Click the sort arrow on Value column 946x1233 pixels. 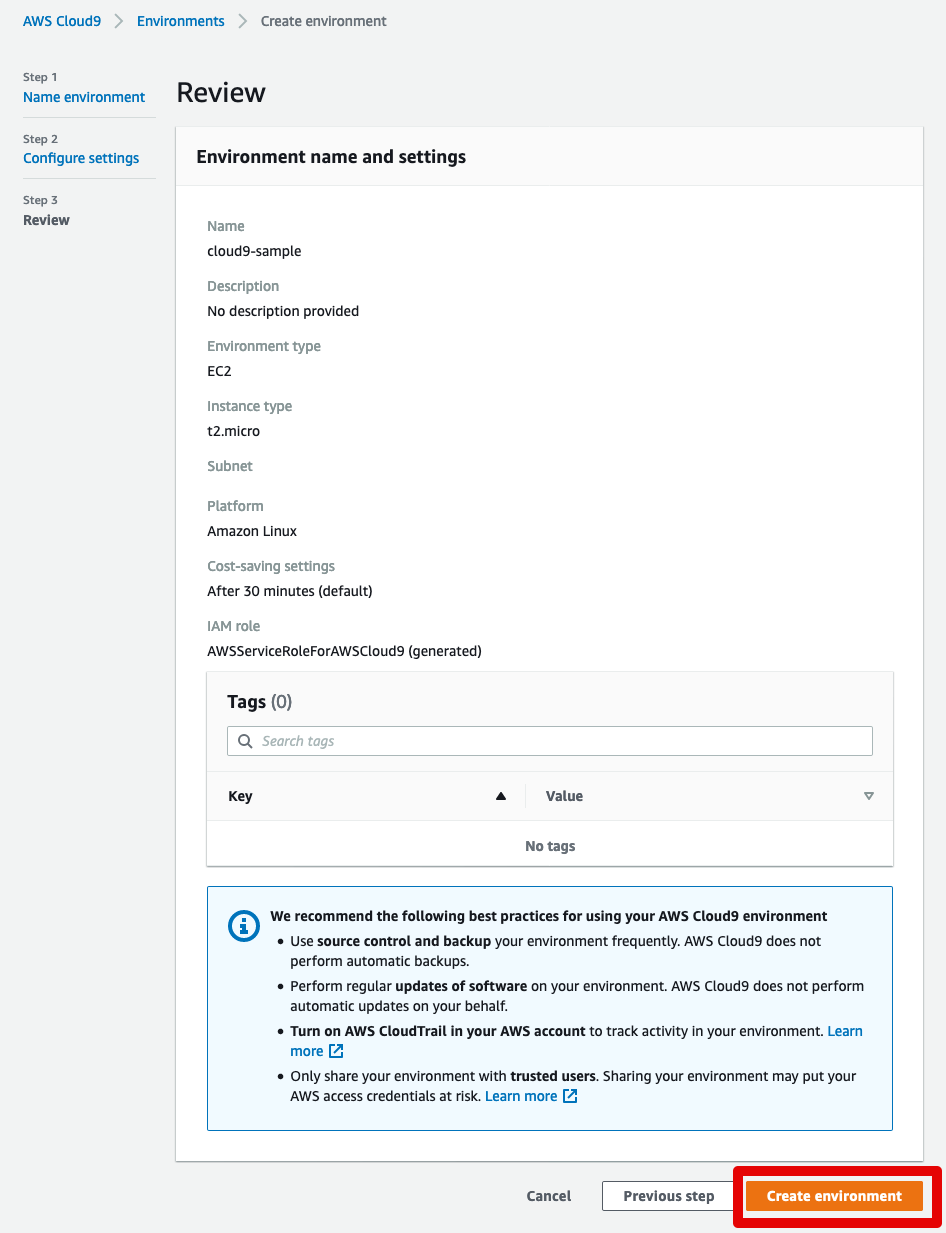click(869, 796)
